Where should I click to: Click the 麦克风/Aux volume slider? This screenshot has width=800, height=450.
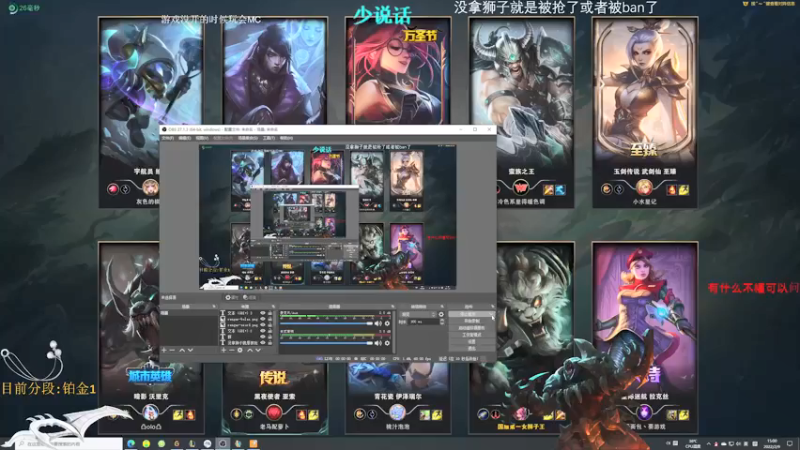(x=327, y=323)
